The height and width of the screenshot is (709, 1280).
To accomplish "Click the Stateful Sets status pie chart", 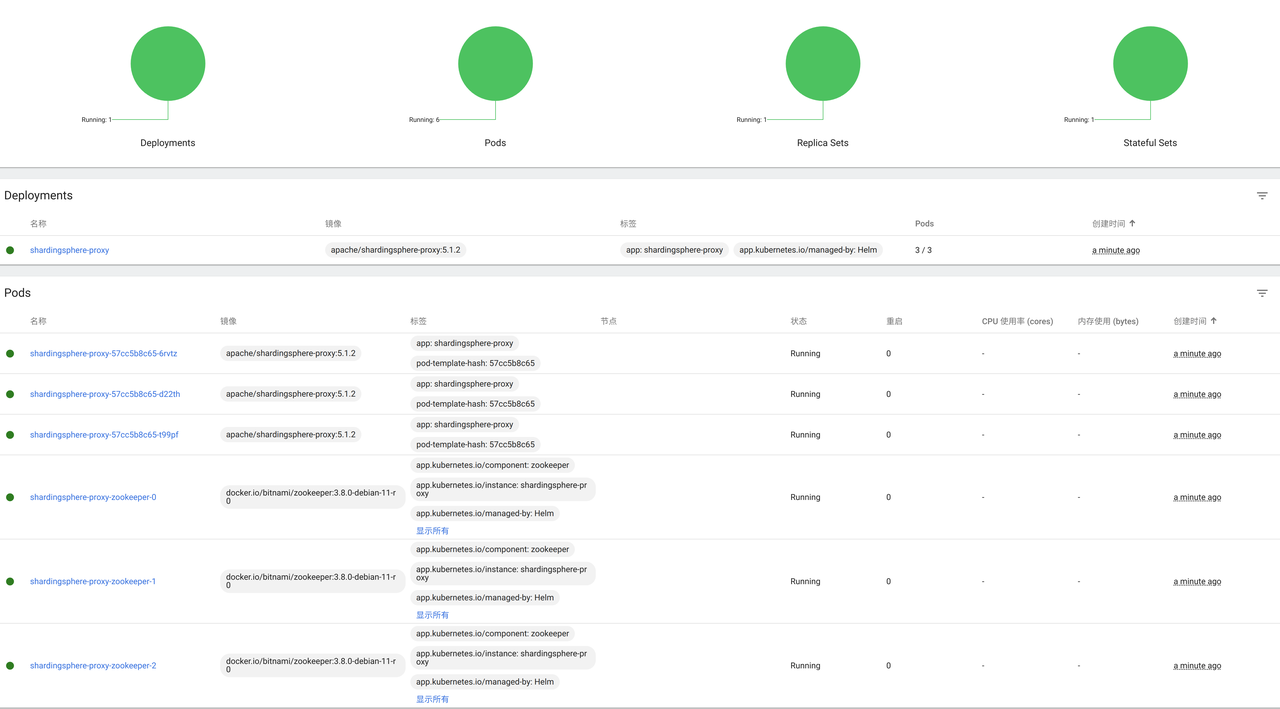I will tap(1149, 62).
